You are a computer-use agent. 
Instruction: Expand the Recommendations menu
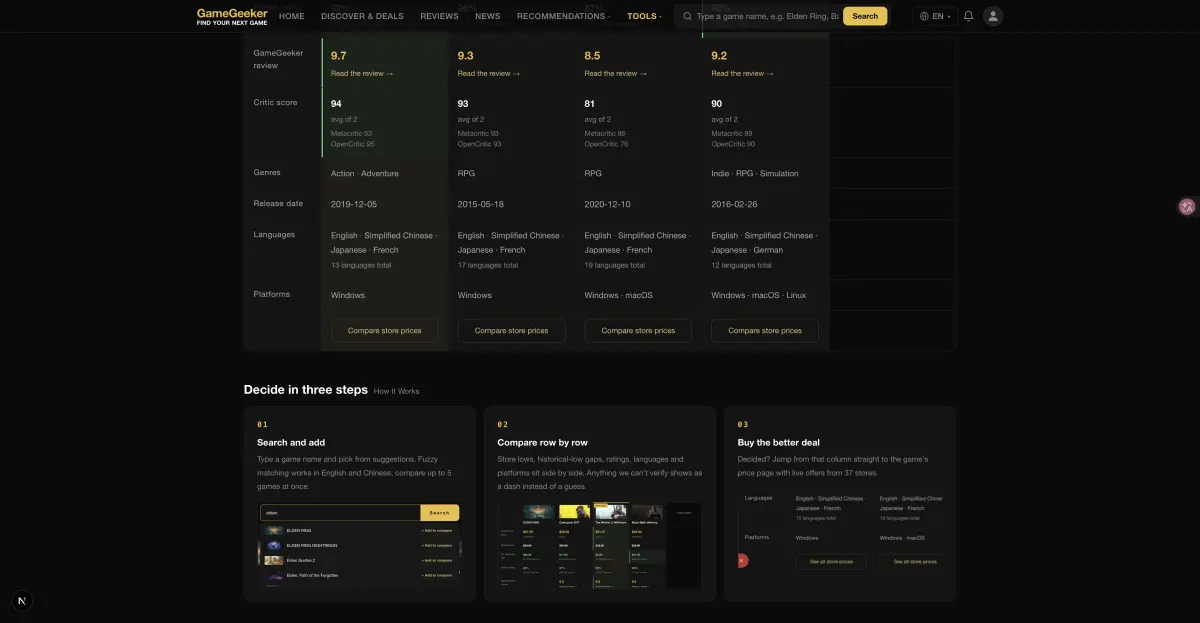click(x=564, y=16)
